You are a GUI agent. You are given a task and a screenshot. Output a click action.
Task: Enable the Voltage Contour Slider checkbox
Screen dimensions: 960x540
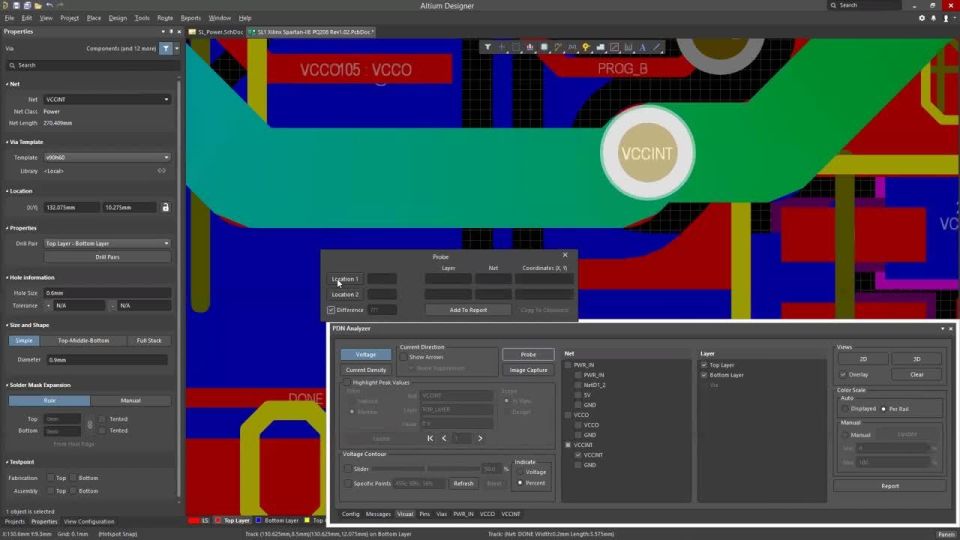[x=348, y=469]
